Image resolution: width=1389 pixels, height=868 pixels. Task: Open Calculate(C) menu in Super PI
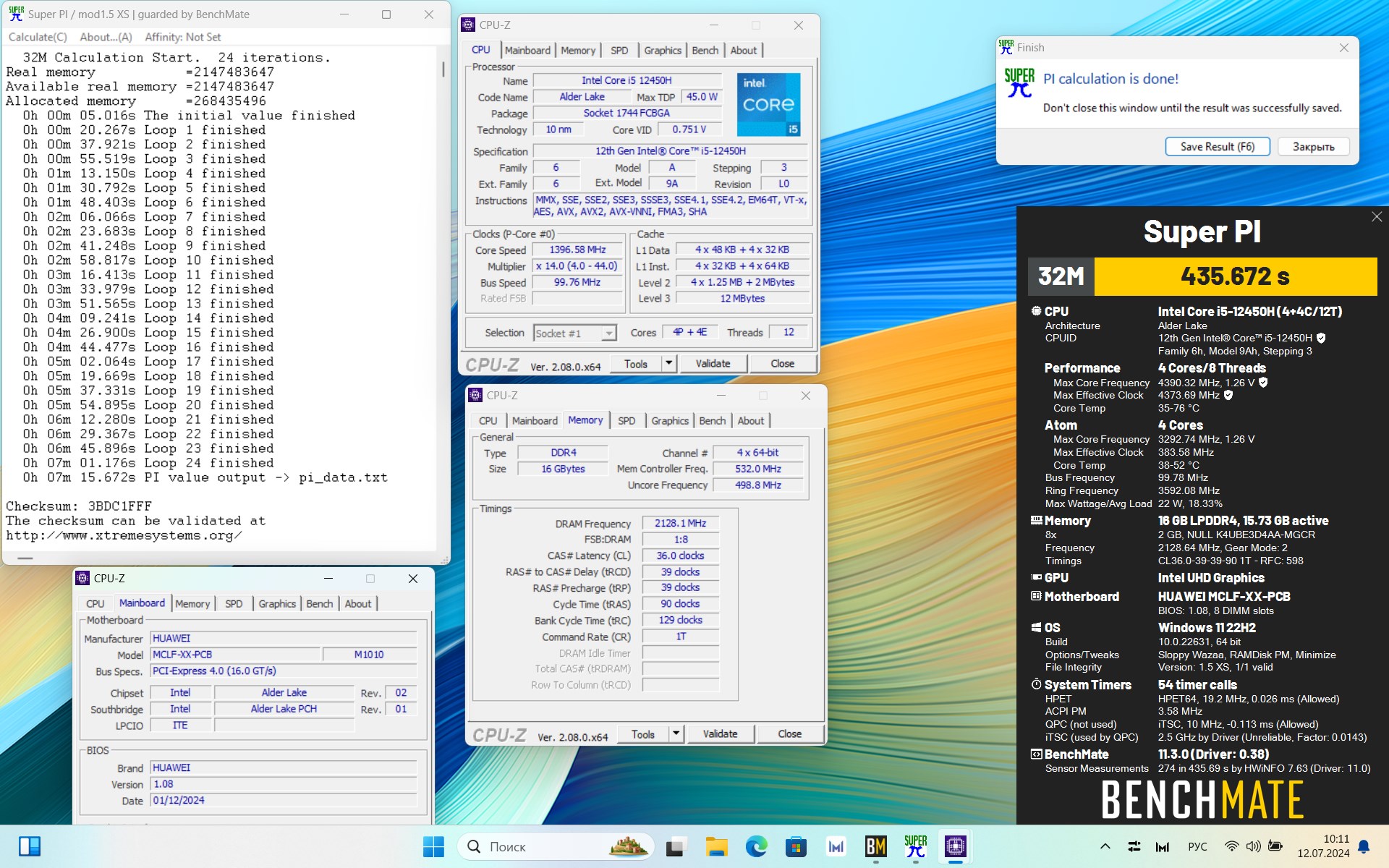point(38,37)
